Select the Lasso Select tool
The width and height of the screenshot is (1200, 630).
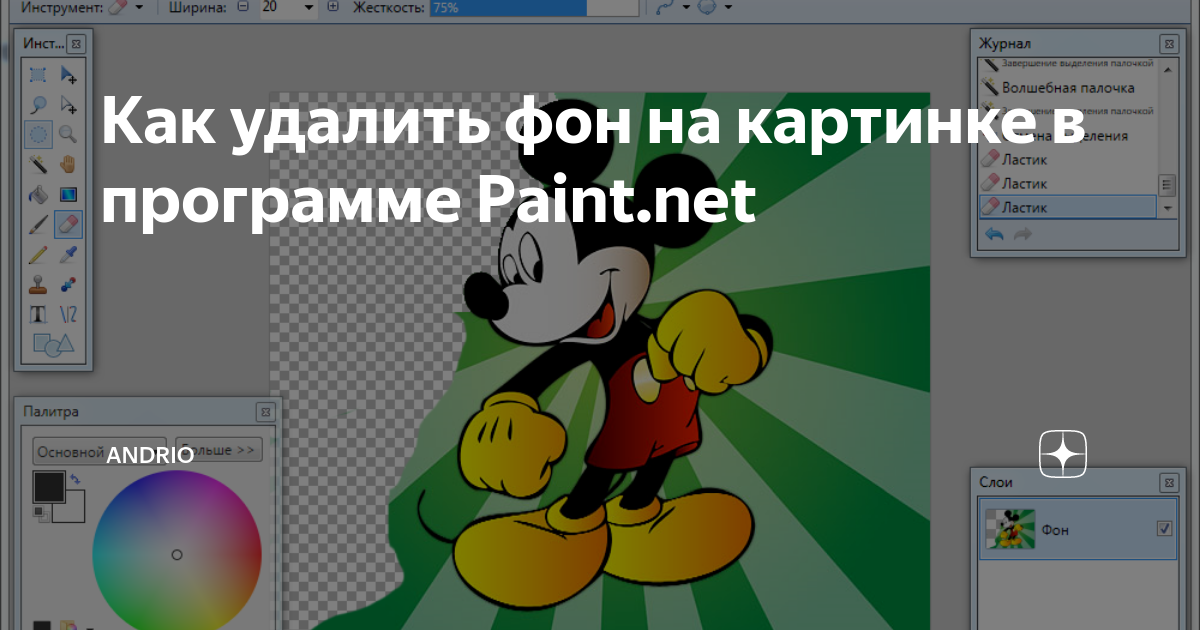[x=38, y=104]
